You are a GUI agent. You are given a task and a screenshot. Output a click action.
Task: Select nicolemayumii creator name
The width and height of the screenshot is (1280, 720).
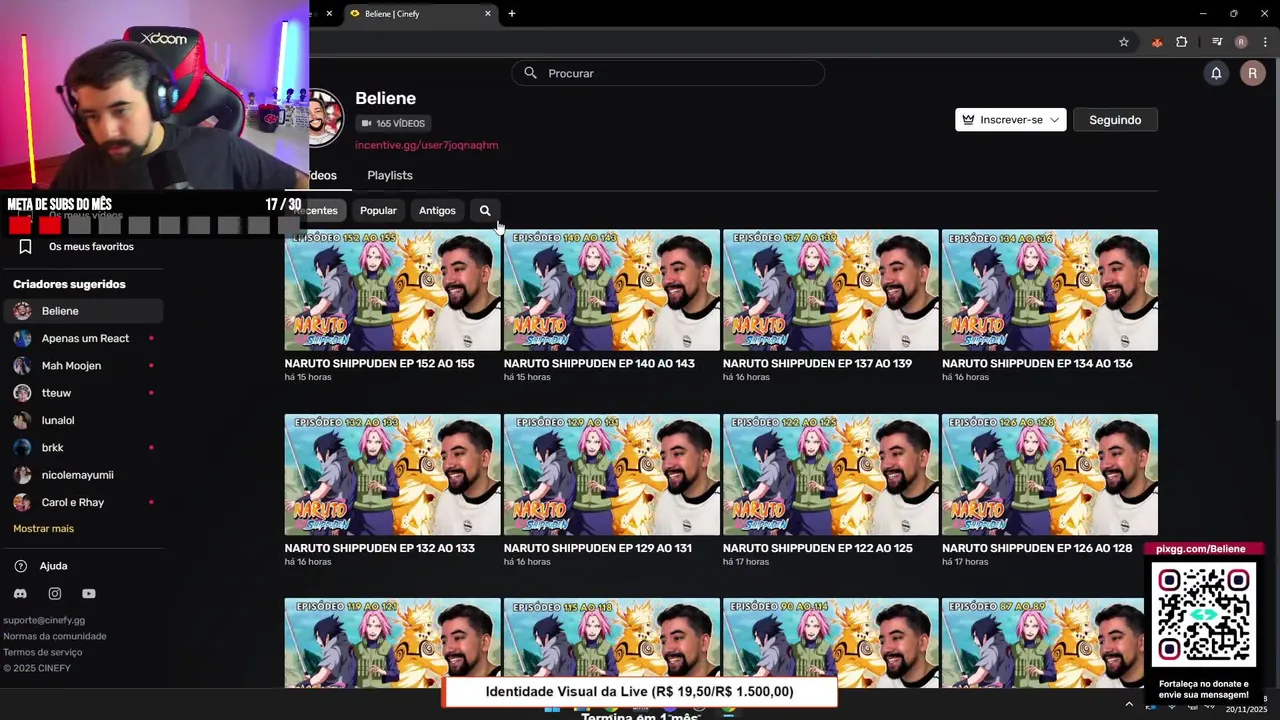click(x=77, y=475)
